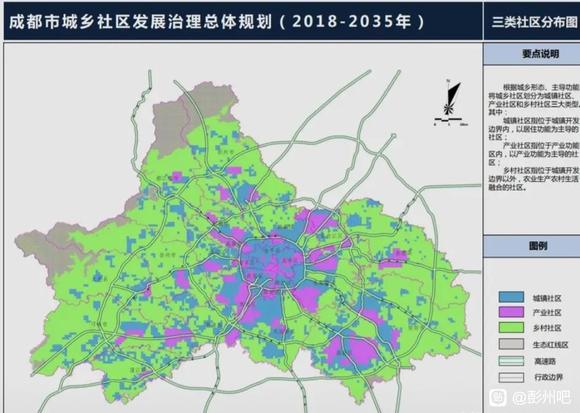Click the 城镇社区 legend label
The width and height of the screenshot is (580, 413).
tap(547, 298)
